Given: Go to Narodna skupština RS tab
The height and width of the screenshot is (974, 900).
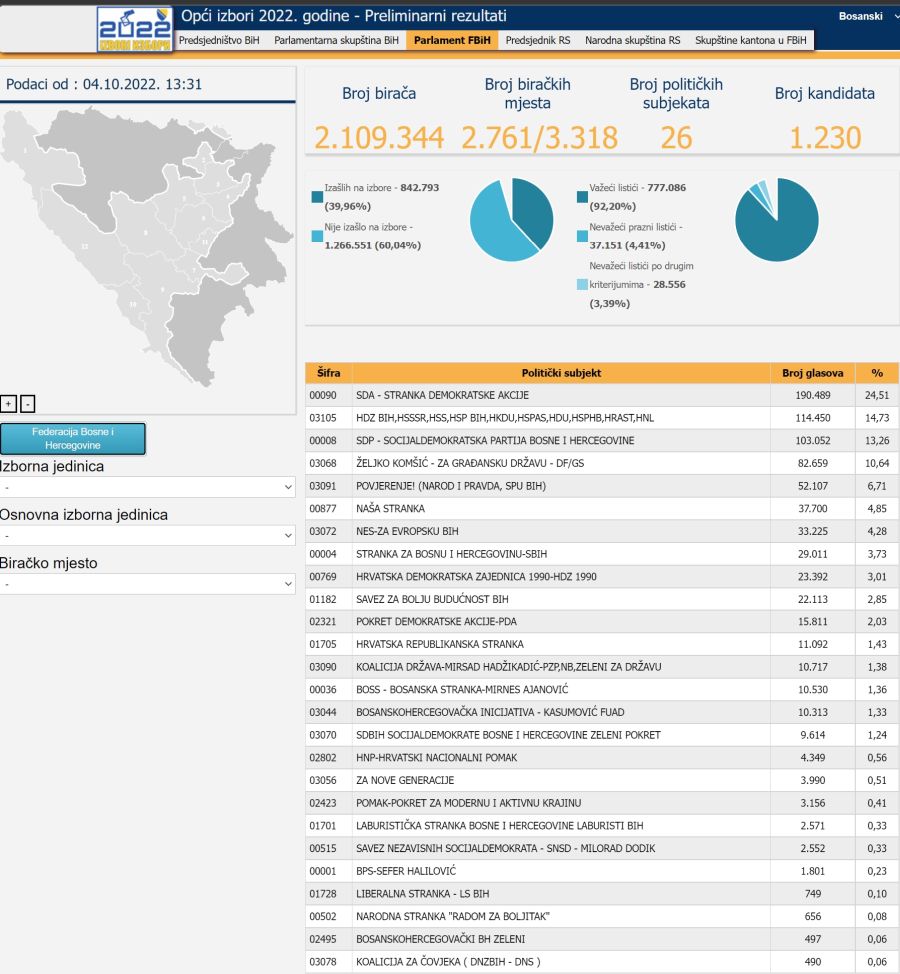Looking at the screenshot, I should tap(632, 40).
